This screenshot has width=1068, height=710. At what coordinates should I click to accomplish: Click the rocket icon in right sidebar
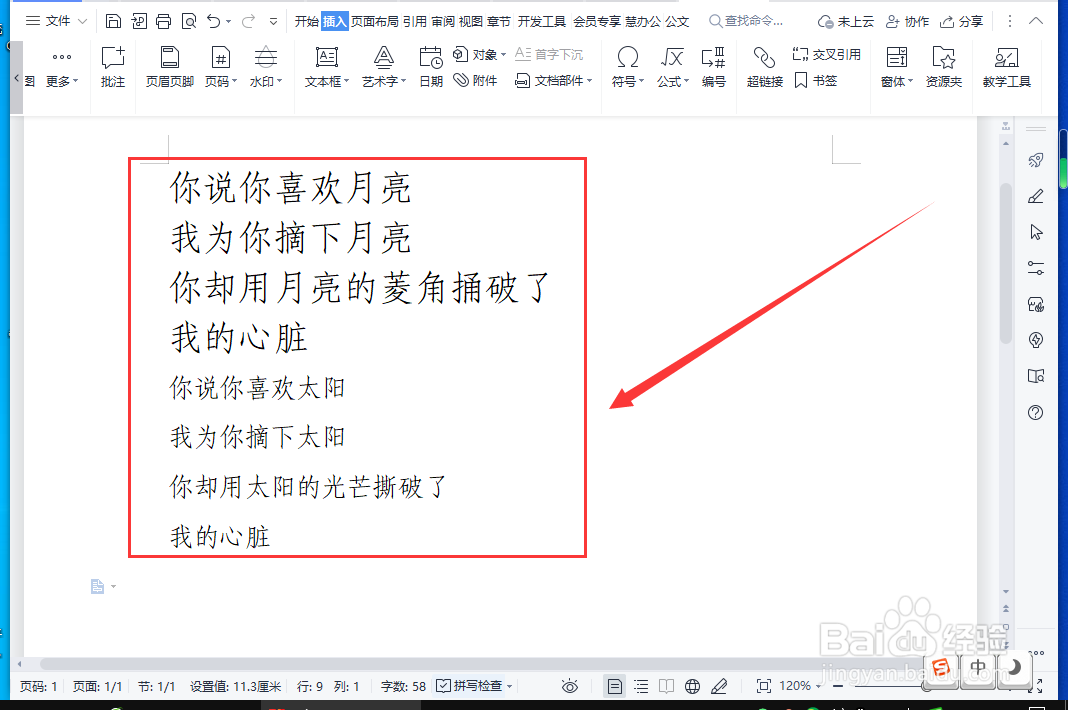pyautogui.click(x=1036, y=160)
